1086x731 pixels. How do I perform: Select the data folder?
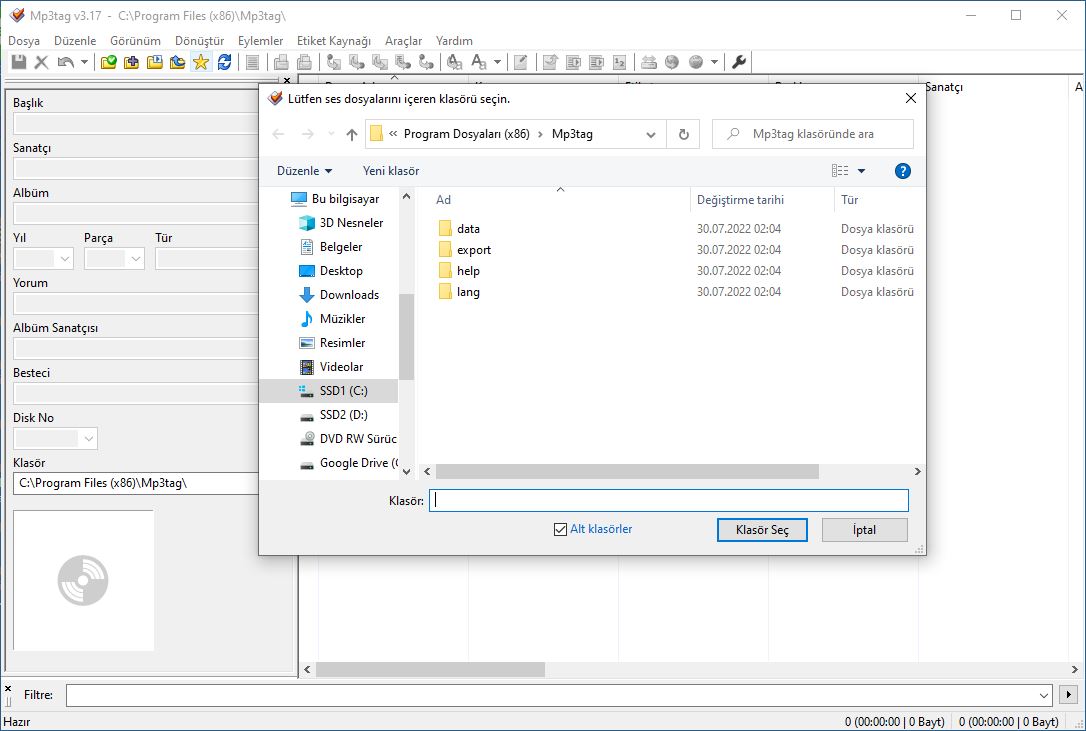(x=468, y=229)
